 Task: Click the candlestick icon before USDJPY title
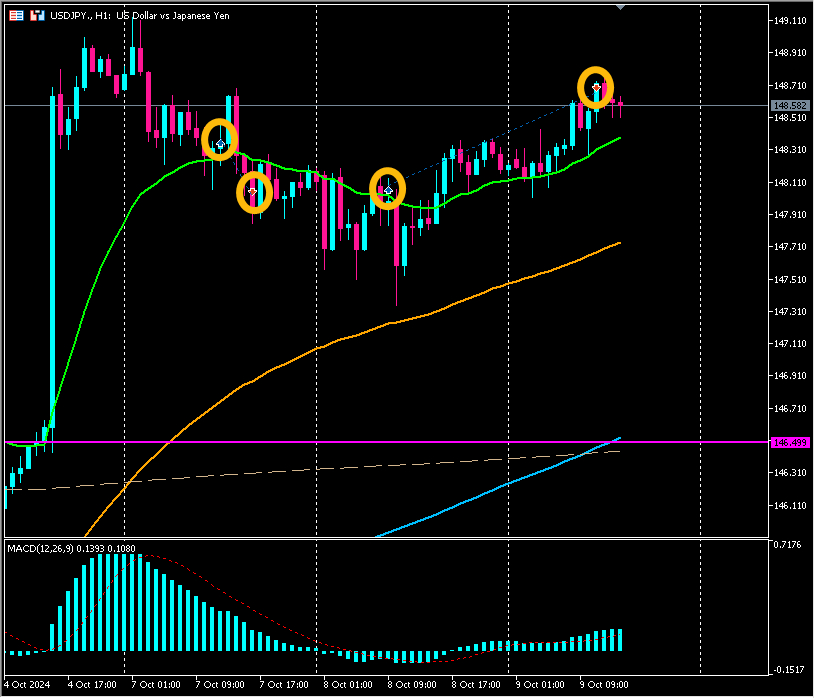click(x=36, y=16)
